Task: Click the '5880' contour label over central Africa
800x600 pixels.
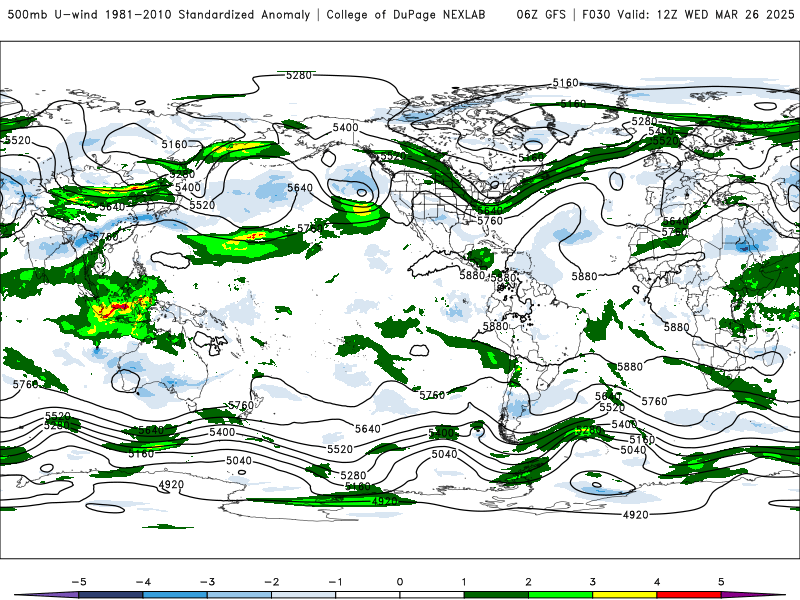Action: 677,327
